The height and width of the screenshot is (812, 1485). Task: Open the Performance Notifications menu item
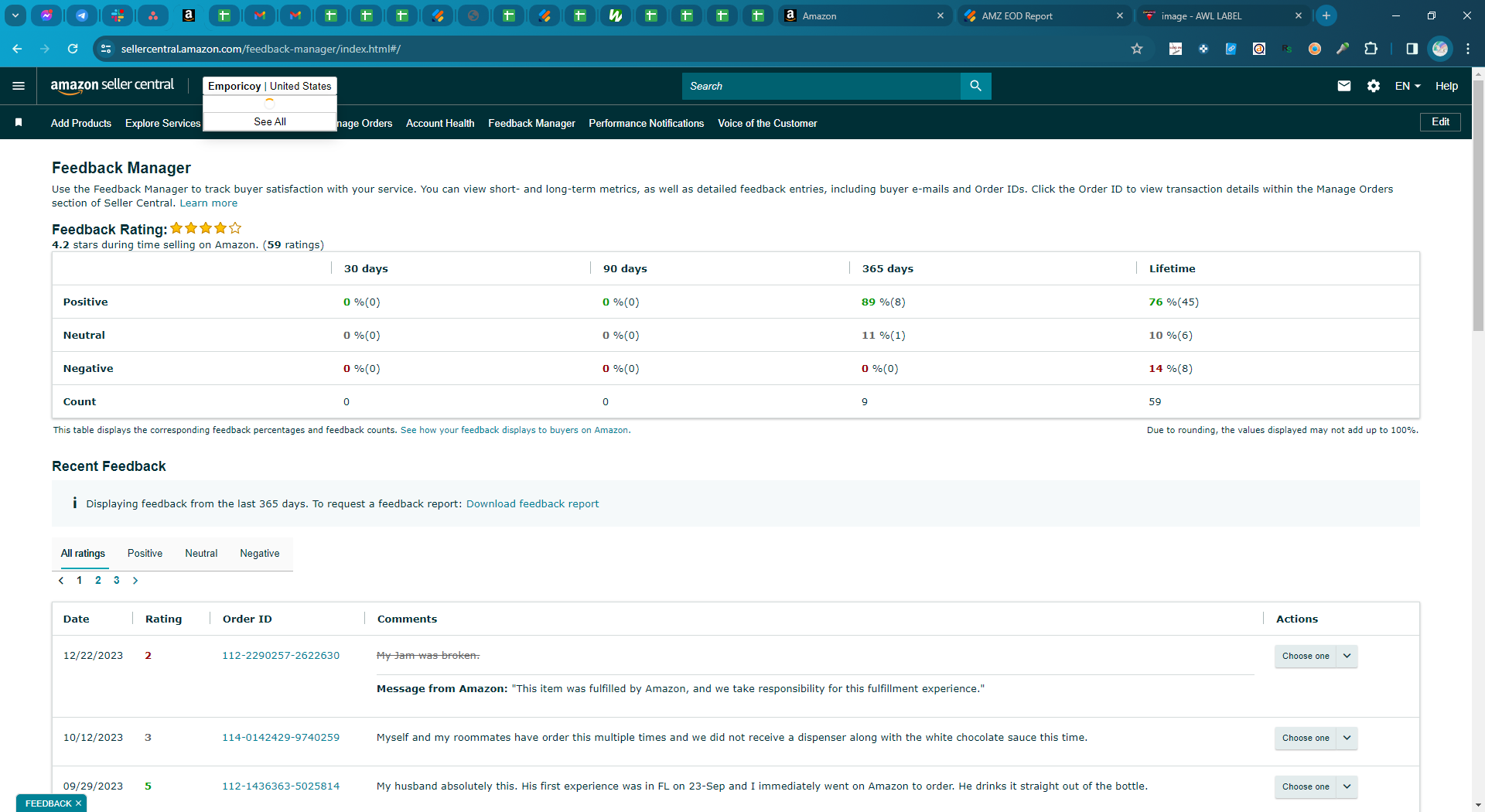click(646, 123)
